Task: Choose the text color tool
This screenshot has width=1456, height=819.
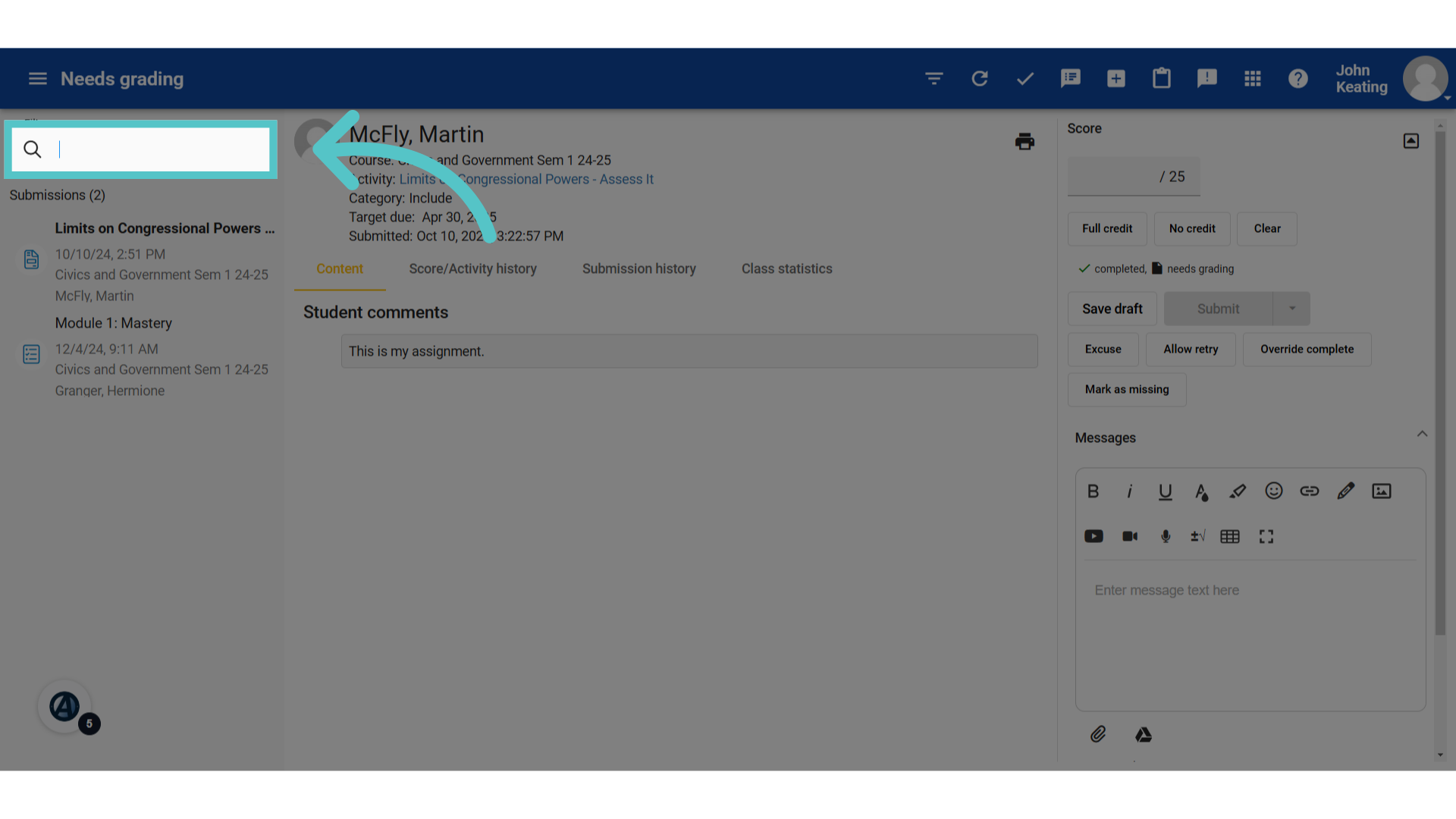Action: 1201,491
